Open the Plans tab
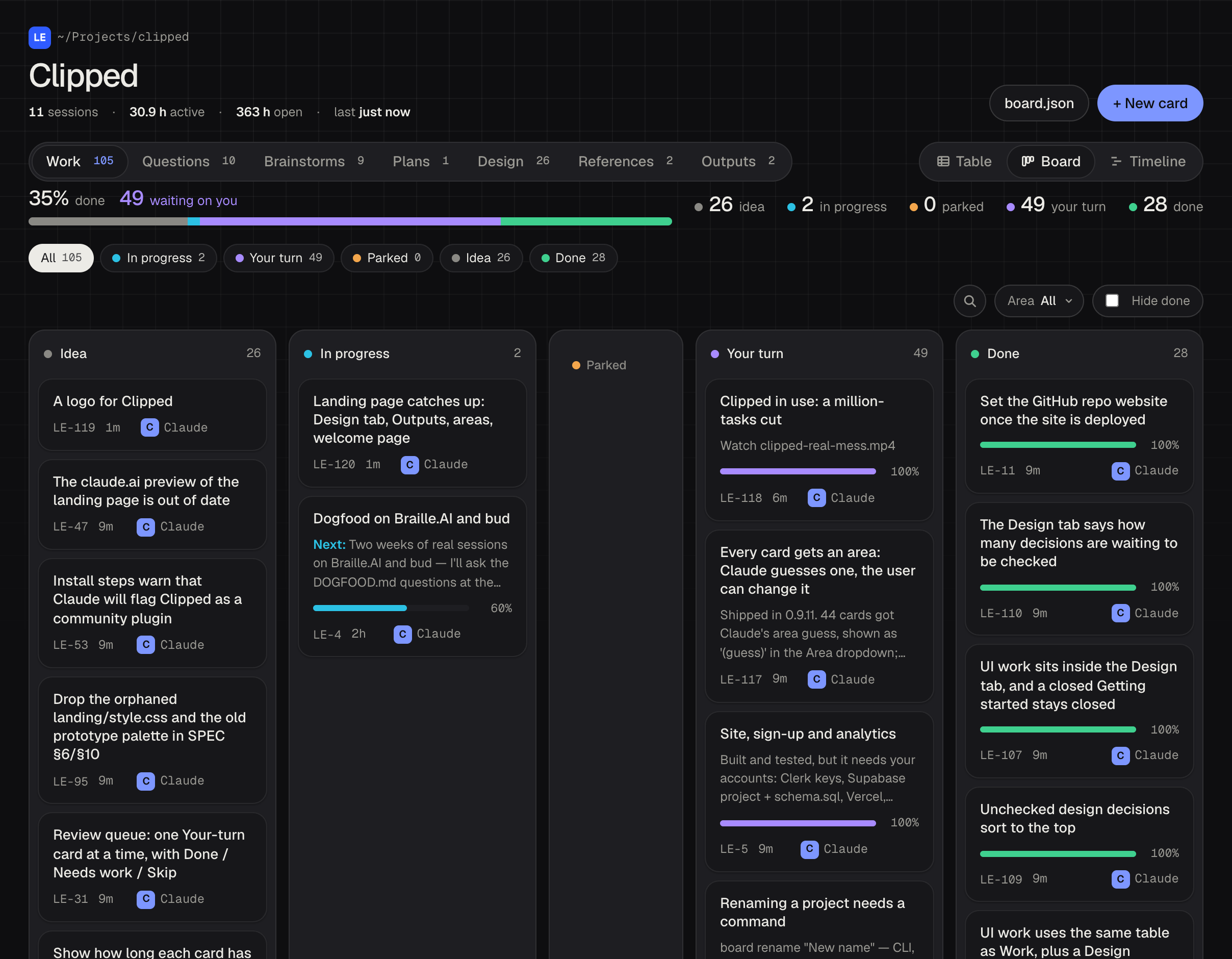Image resolution: width=1232 pixels, height=959 pixels. 421,161
